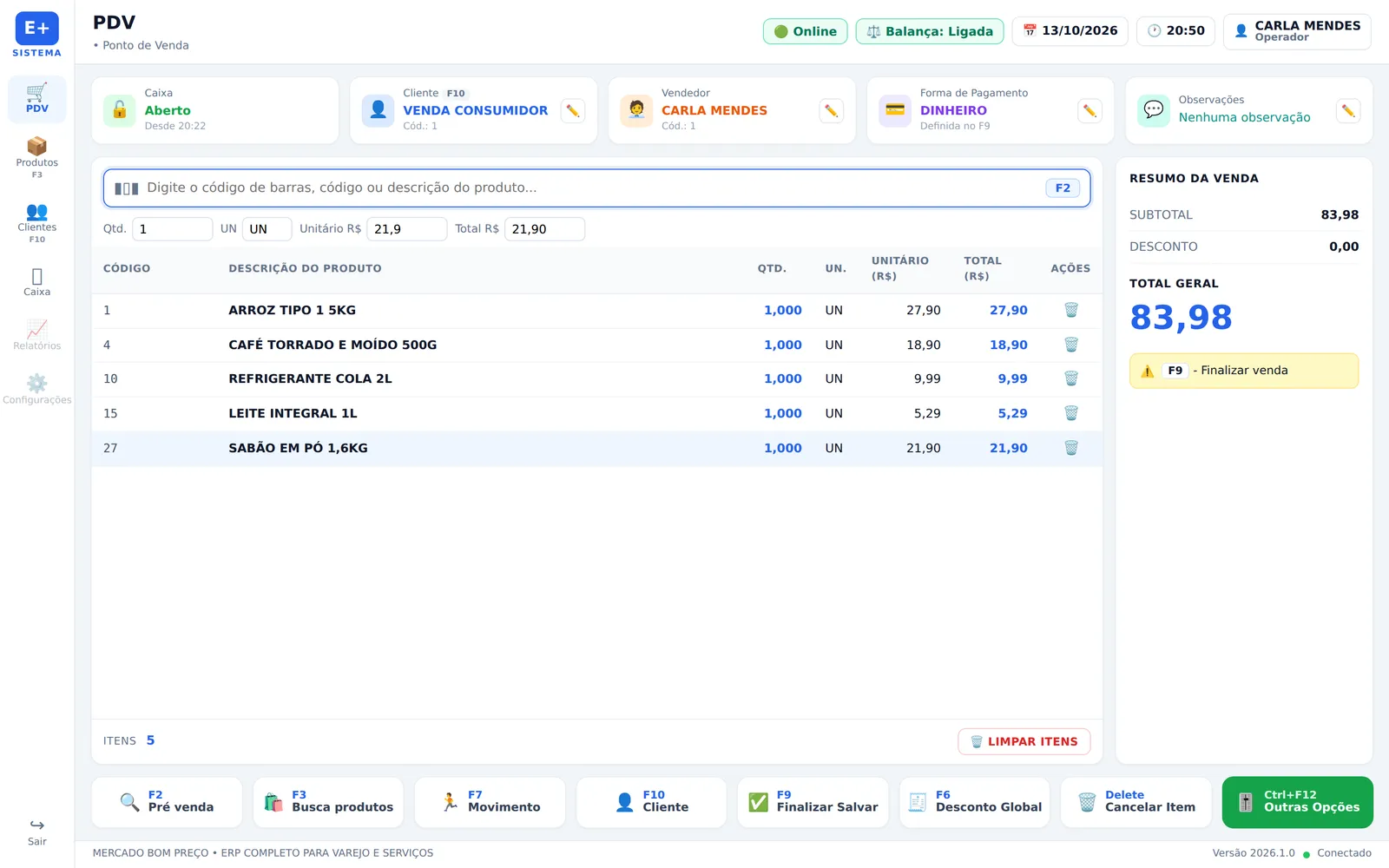Click the Caixa Aberto status card
Screen dimensions: 1389x868
coord(215,110)
